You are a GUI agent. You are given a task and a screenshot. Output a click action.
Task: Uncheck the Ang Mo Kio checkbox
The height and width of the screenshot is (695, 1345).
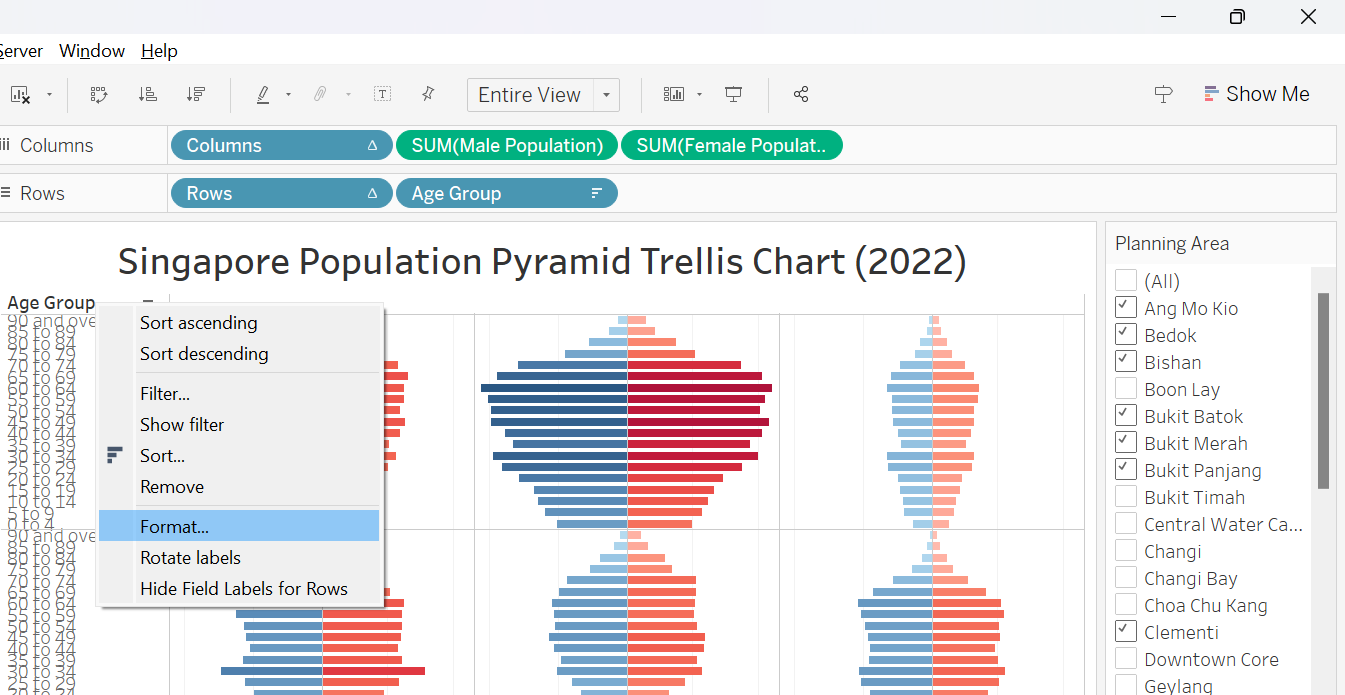tap(1126, 308)
